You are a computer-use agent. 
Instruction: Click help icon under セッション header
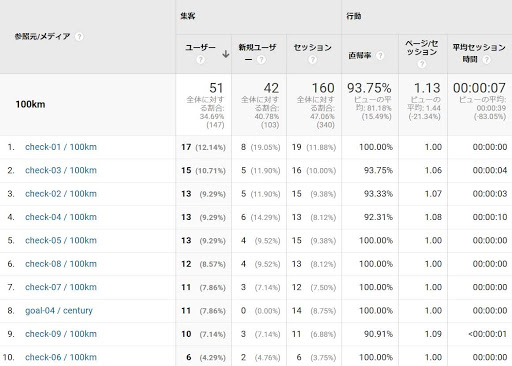tap(312, 60)
